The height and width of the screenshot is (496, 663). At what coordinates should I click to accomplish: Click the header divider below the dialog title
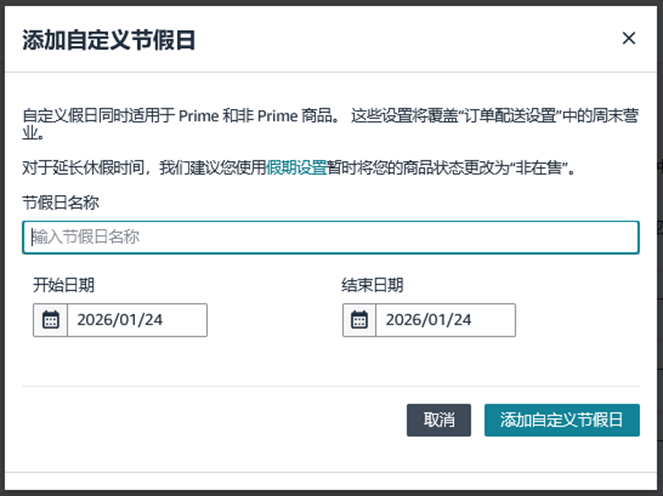coord(330,72)
